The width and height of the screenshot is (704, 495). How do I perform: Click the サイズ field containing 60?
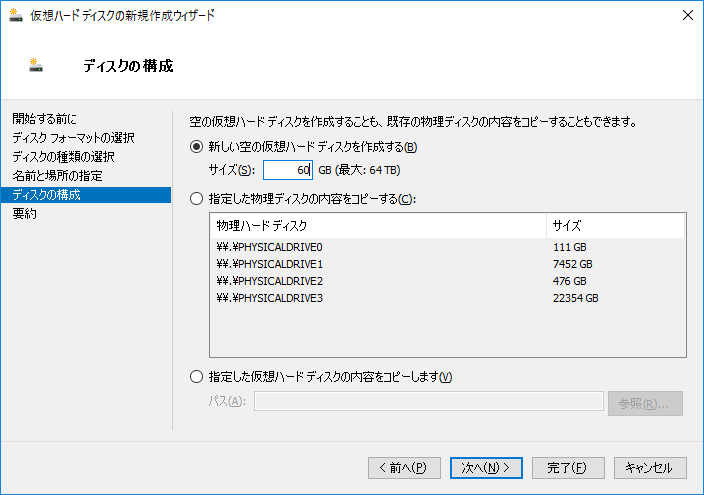pos(288,170)
